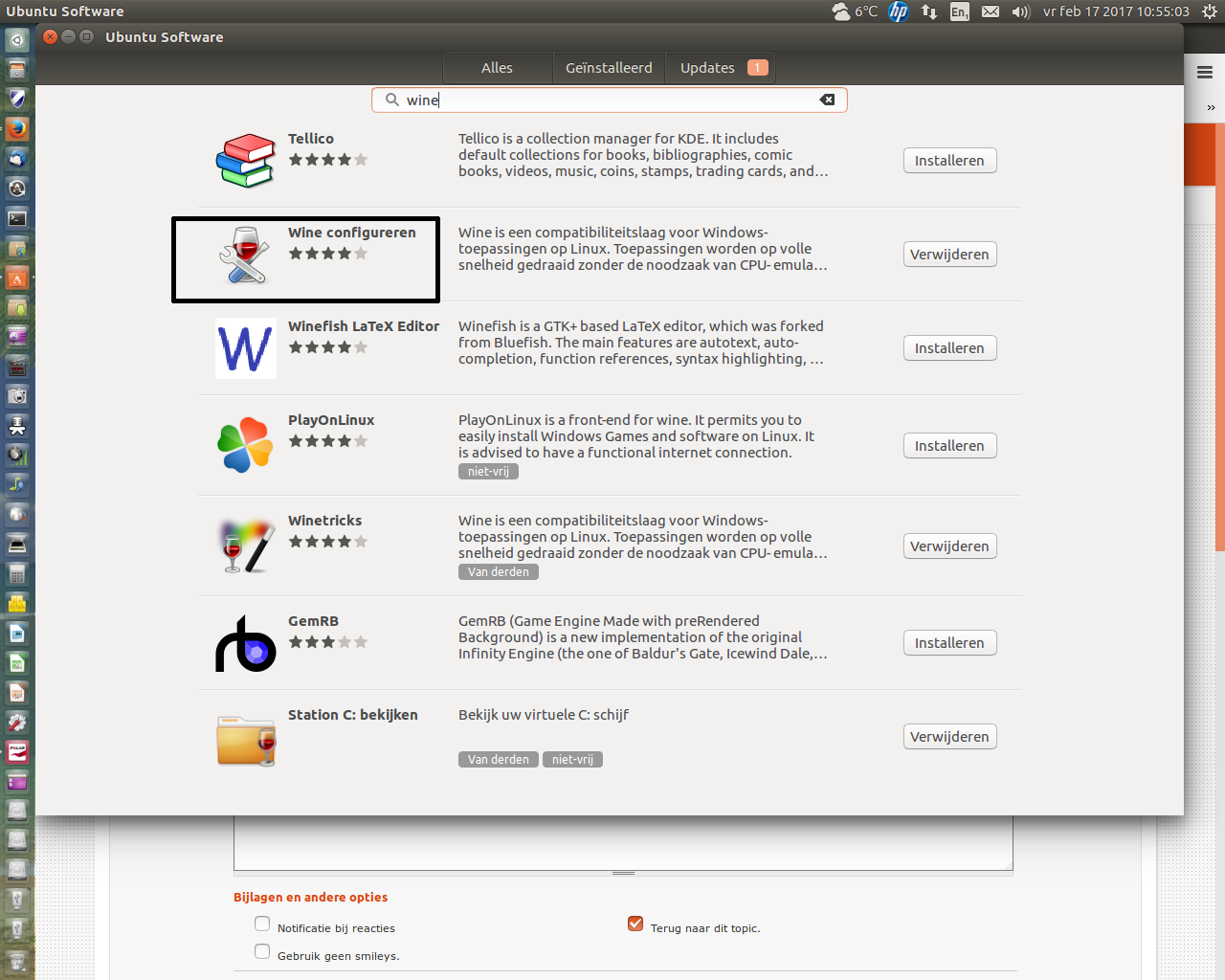Click the Wine configureren glass-and-tools icon

[x=246, y=255]
